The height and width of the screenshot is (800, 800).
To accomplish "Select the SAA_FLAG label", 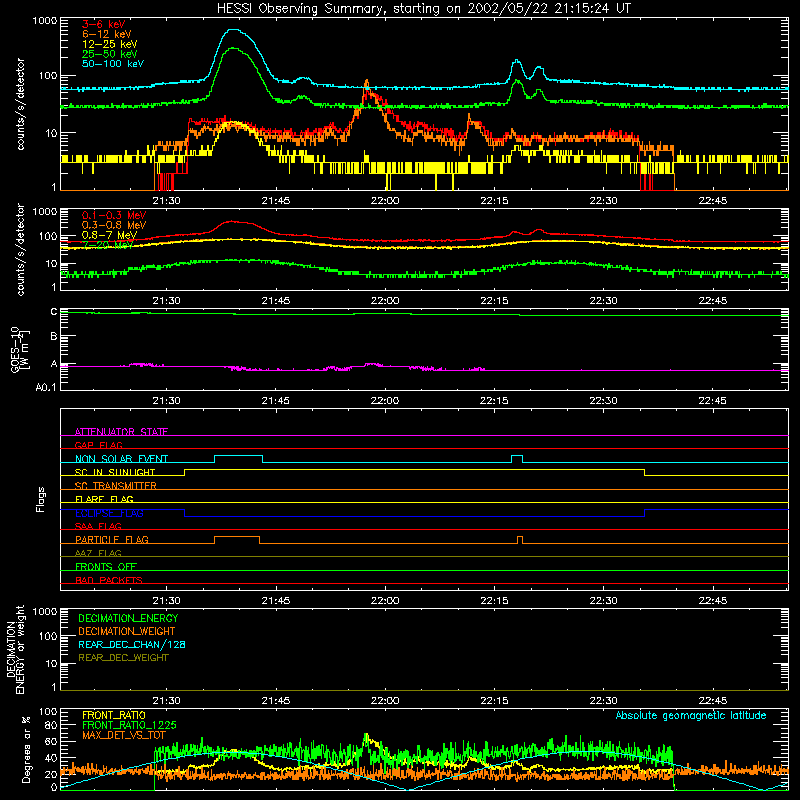I will 98,526.
